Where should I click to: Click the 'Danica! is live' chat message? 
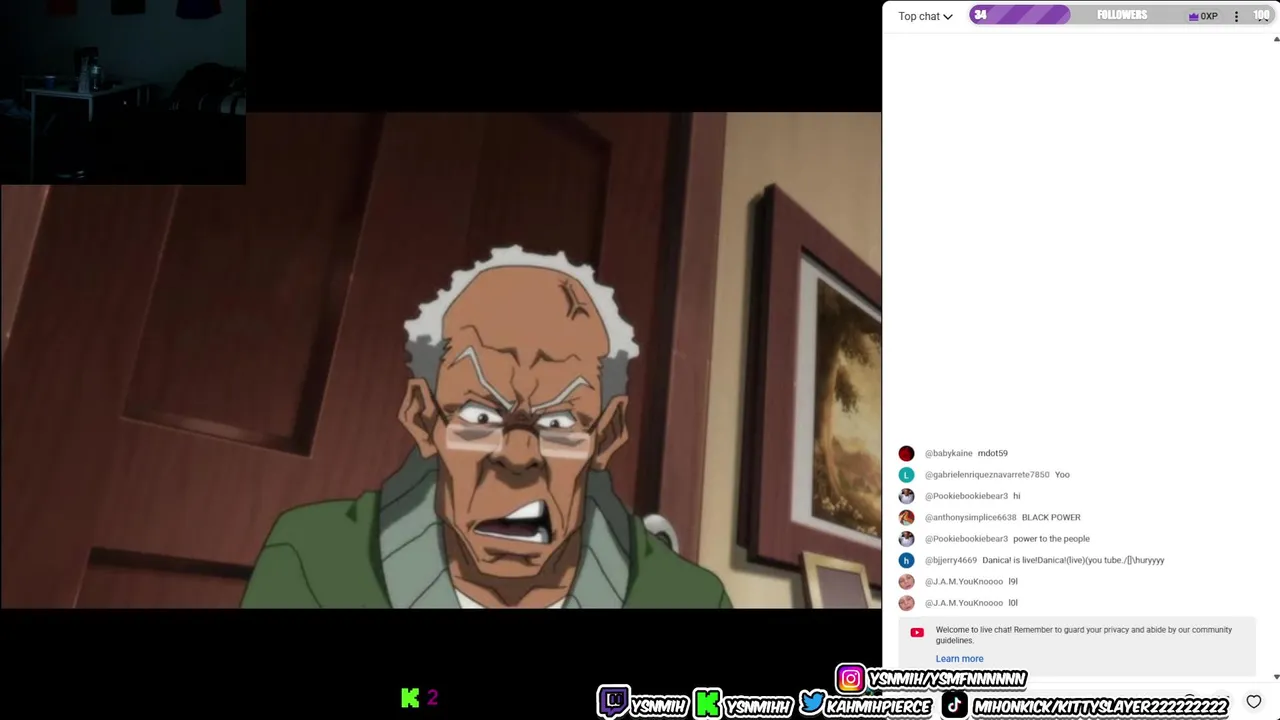pos(1073,560)
